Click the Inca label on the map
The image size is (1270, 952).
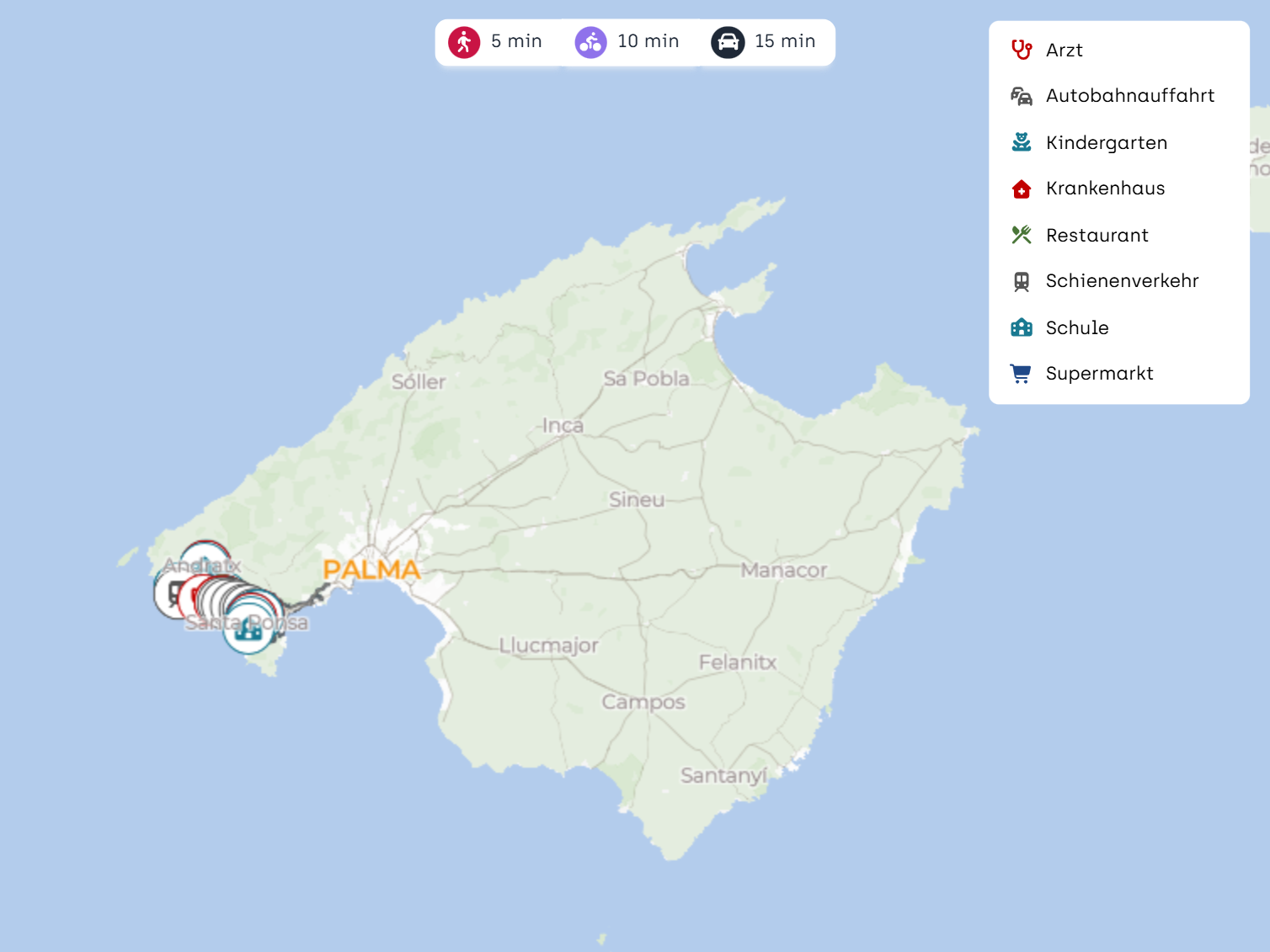[x=563, y=426]
